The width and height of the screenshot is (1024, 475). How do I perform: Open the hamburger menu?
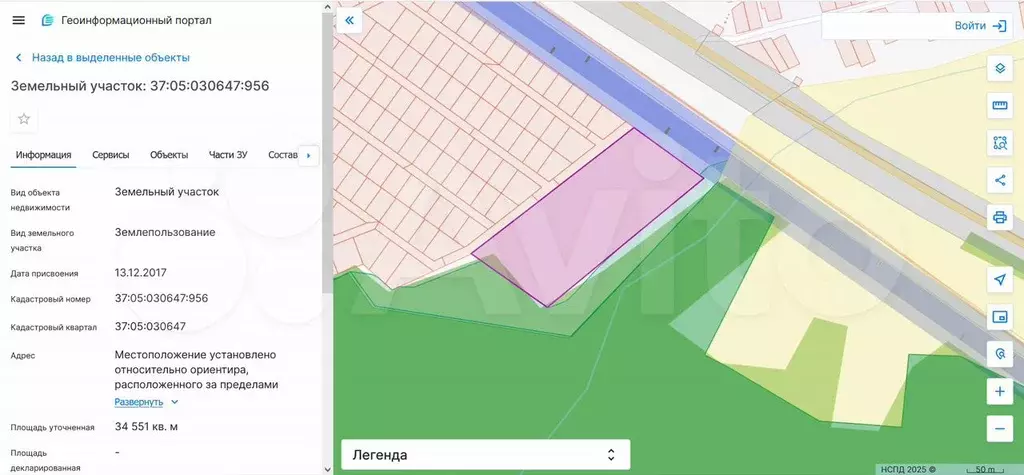[x=18, y=20]
